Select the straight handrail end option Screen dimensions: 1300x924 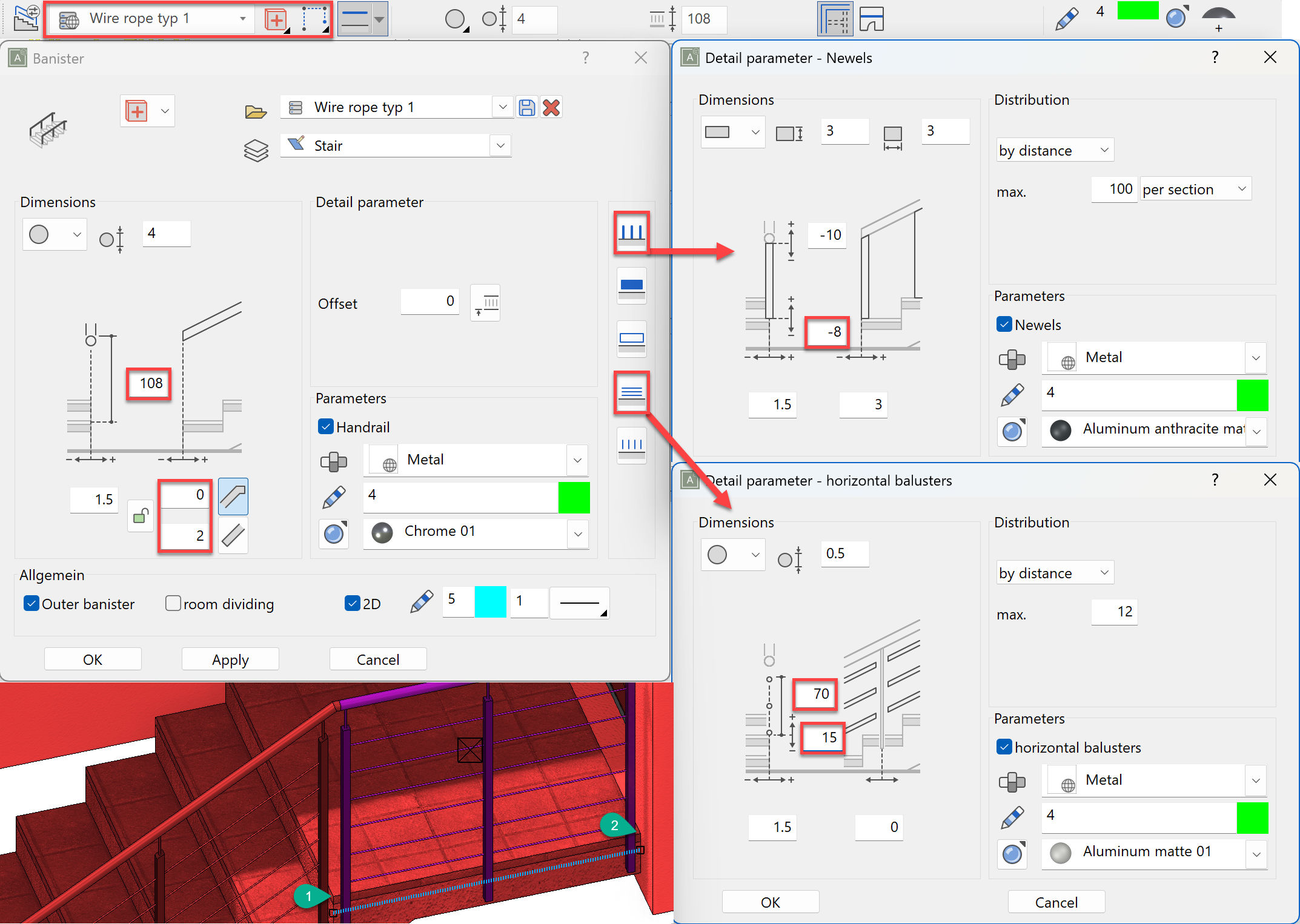click(x=233, y=535)
